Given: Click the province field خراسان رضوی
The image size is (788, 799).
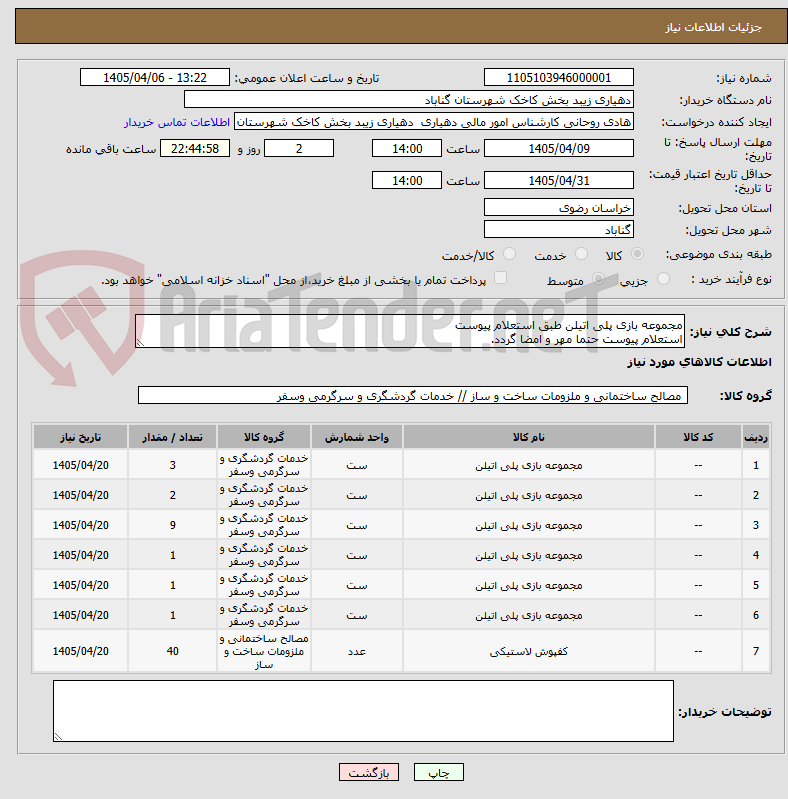Looking at the screenshot, I should 559,207.
